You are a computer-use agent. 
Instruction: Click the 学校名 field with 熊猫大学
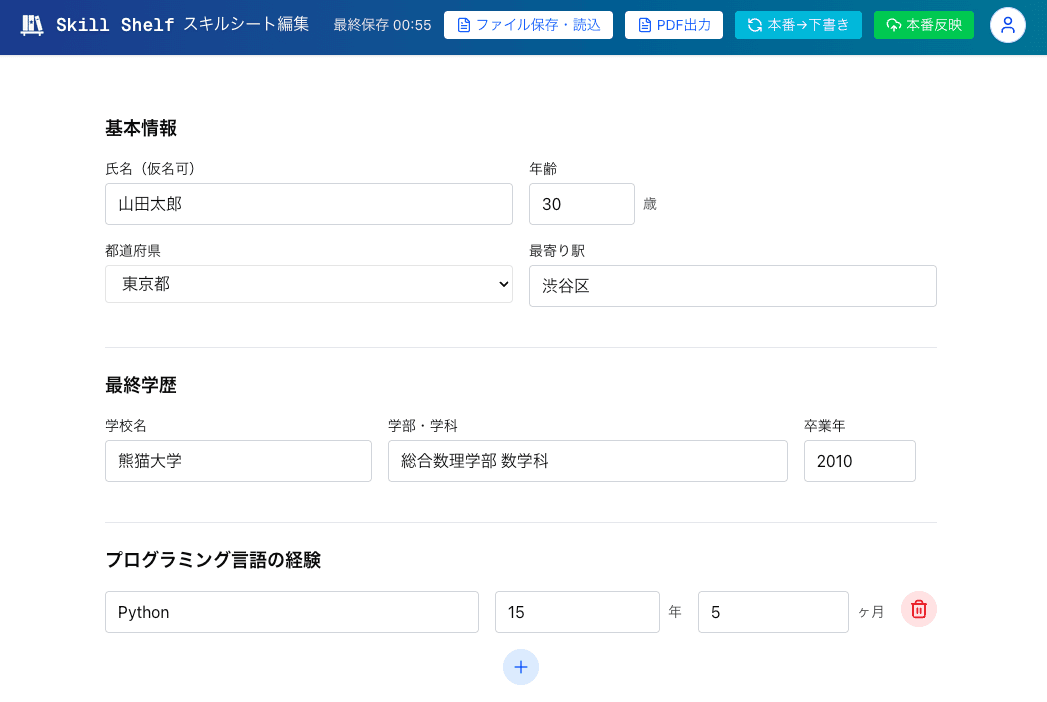pyautogui.click(x=238, y=461)
